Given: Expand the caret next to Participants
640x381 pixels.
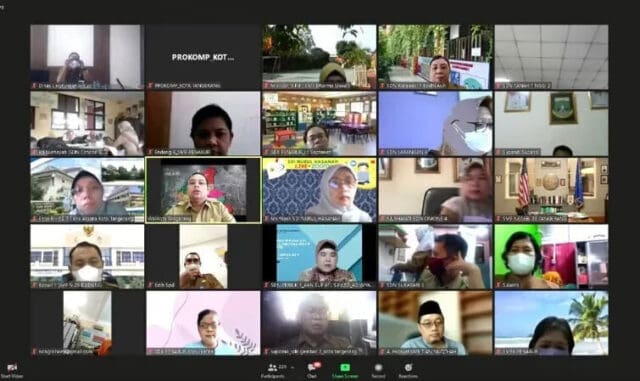Looking at the screenshot, I should coord(292,368).
